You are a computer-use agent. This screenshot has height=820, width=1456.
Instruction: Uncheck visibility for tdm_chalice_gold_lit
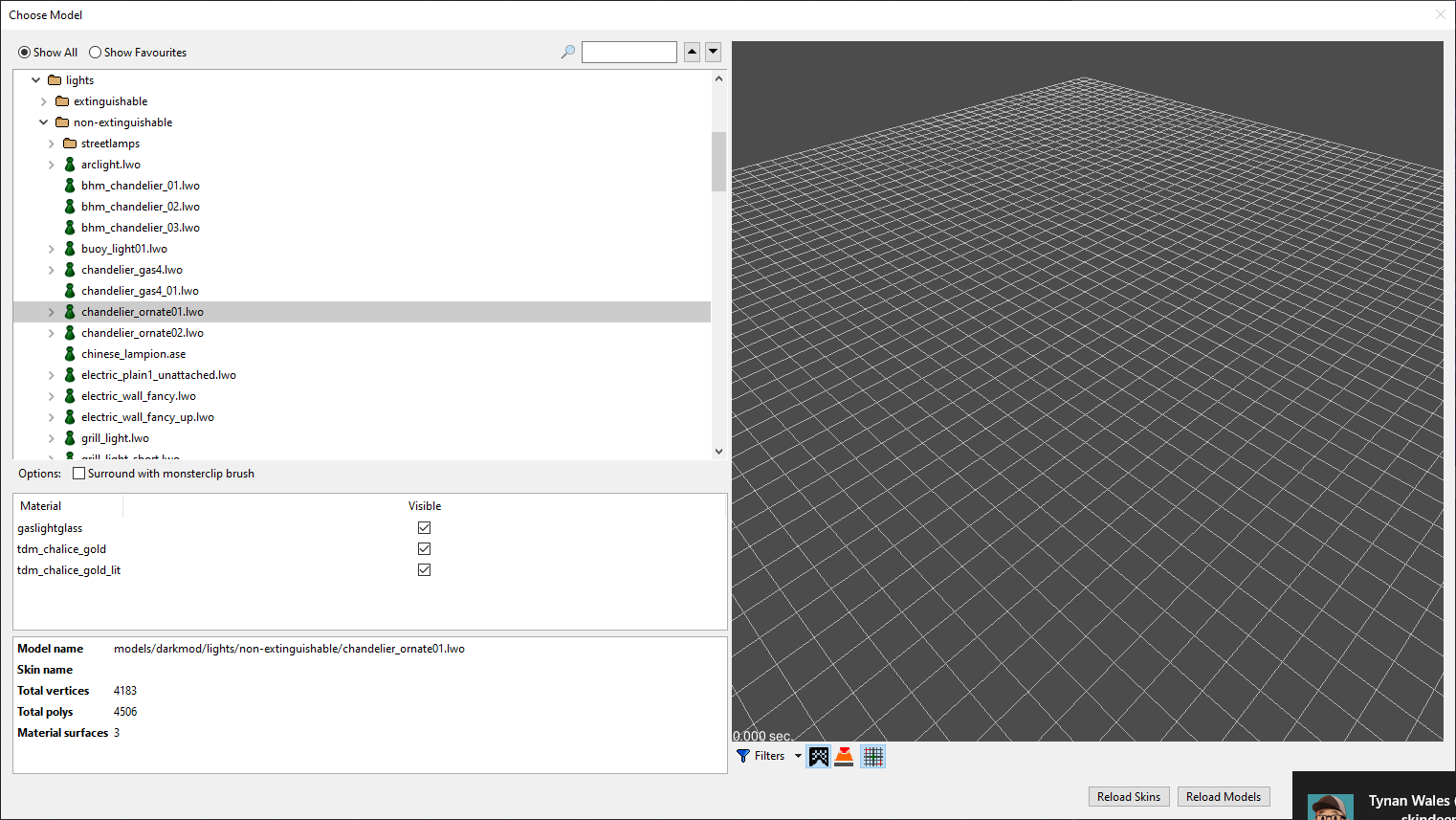(x=425, y=570)
